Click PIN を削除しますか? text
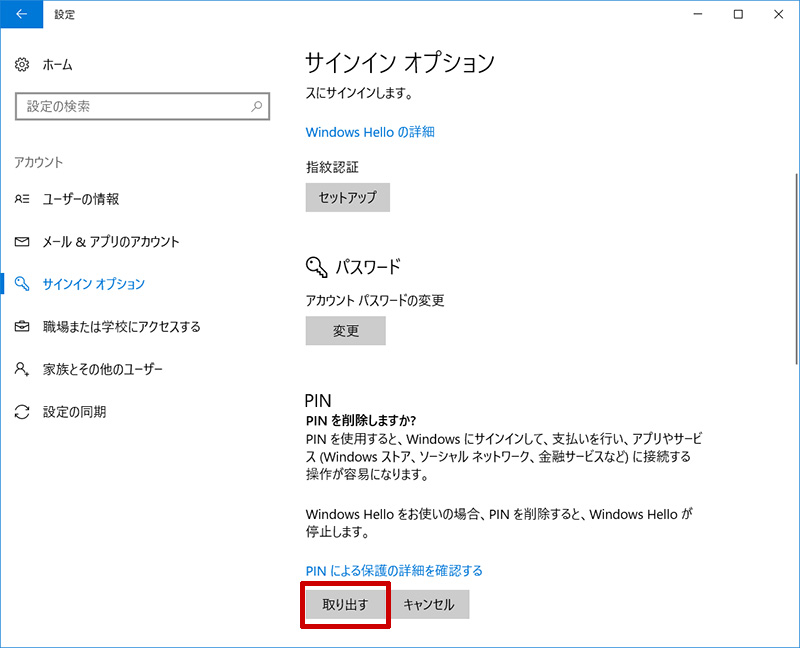Screen dimensions: 800x648 point(361,421)
